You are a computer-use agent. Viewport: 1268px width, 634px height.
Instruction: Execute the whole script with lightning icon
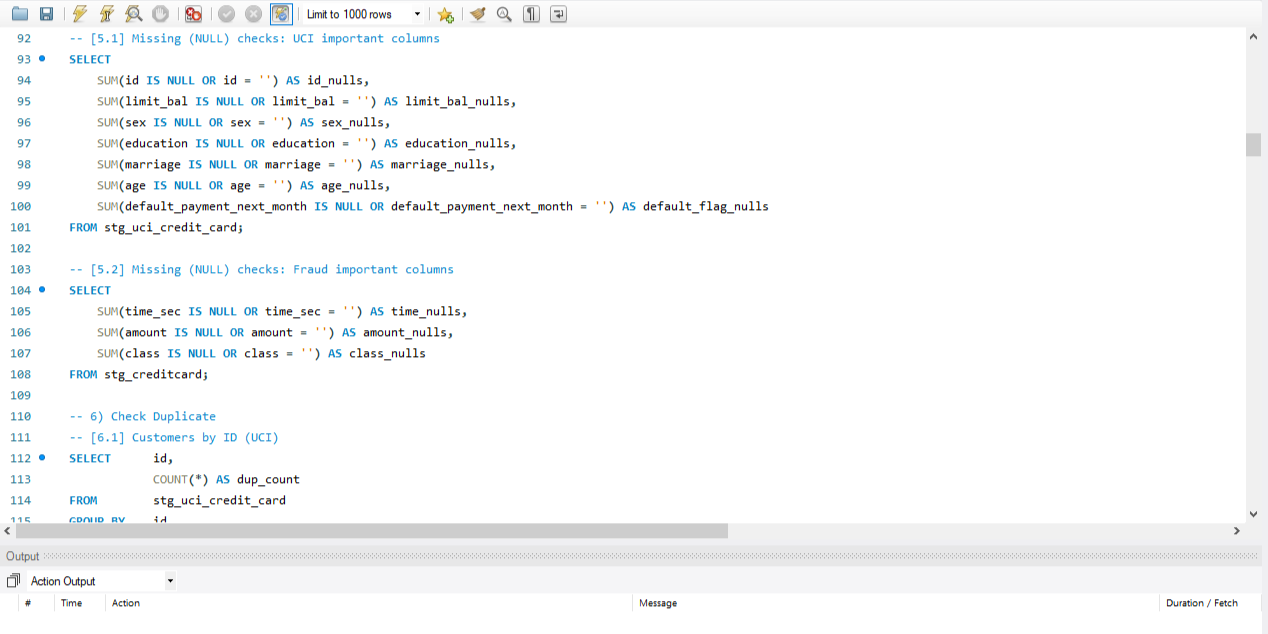pos(80,14)
